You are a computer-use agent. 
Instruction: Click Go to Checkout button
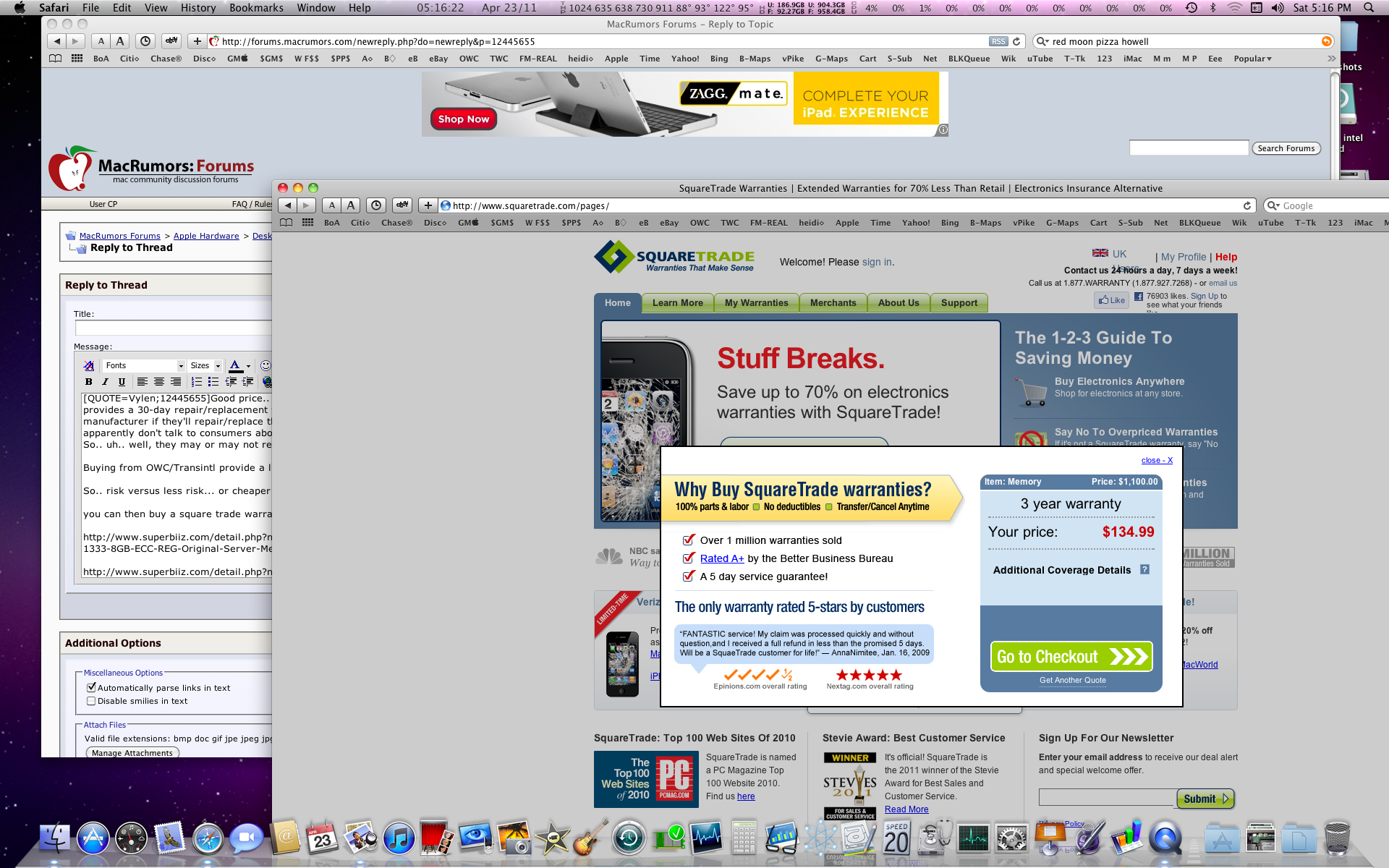(x=1071, y=657)
